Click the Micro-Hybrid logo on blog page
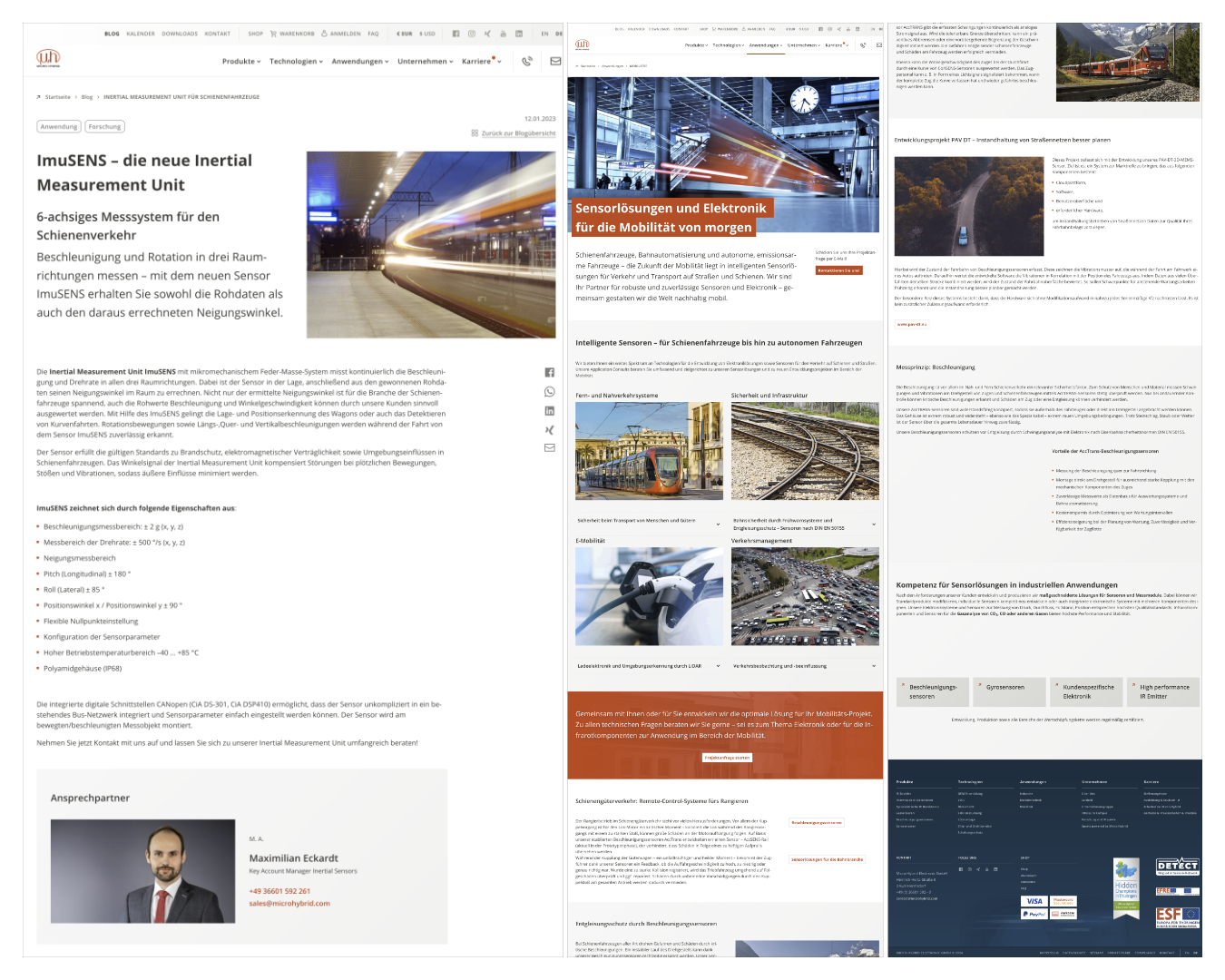 [48, 59]
